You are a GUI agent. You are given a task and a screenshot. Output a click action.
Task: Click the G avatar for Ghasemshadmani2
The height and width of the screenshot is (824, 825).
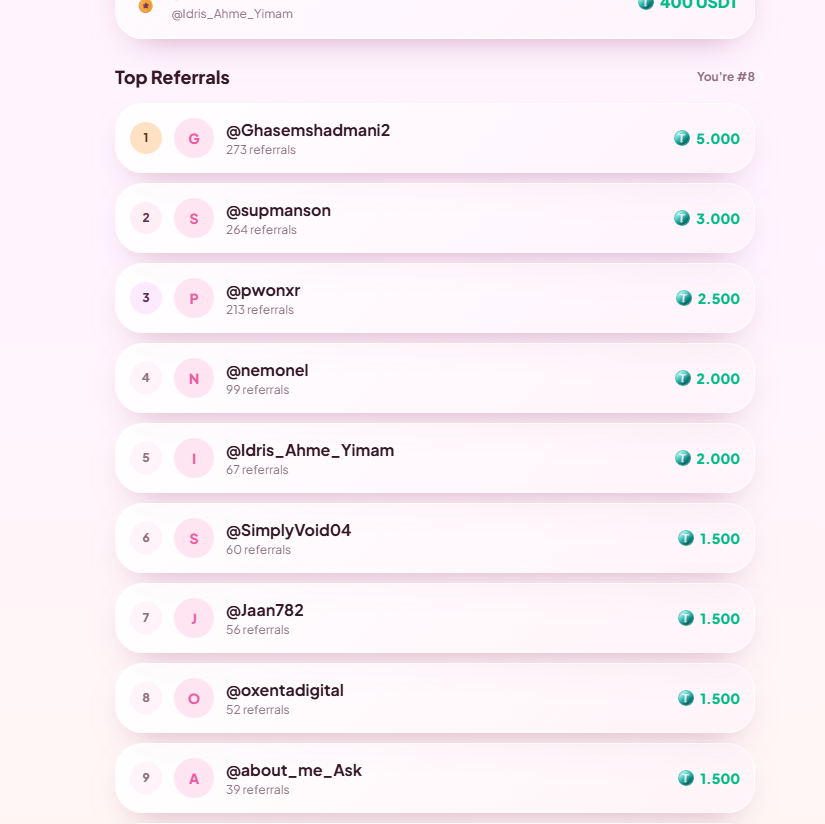194,138
